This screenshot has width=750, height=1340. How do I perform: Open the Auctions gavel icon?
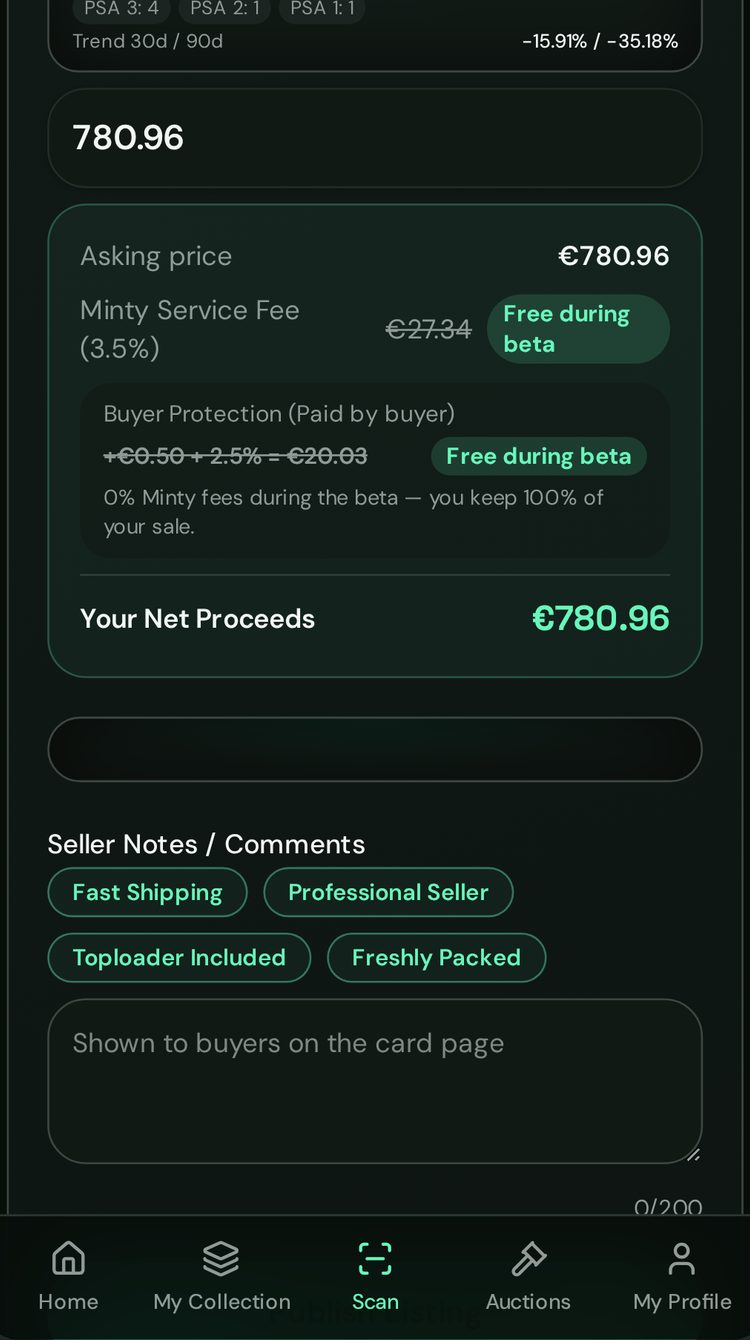click(528, 1259)
